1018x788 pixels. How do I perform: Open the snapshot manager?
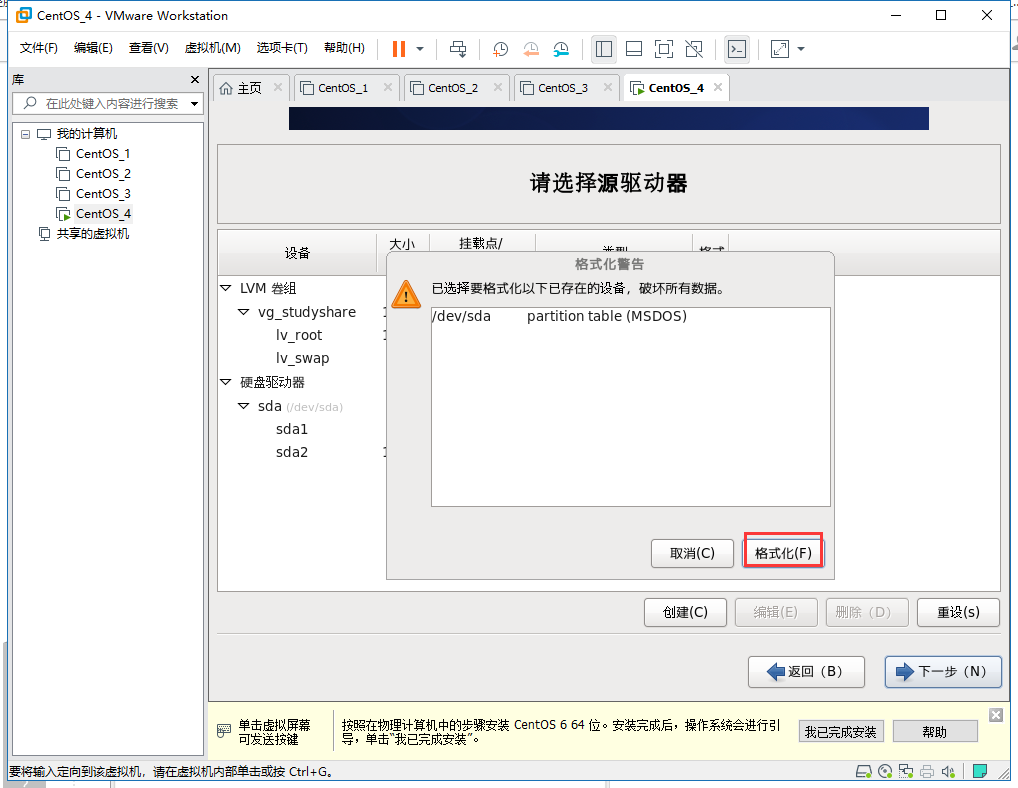coord(561,49)
